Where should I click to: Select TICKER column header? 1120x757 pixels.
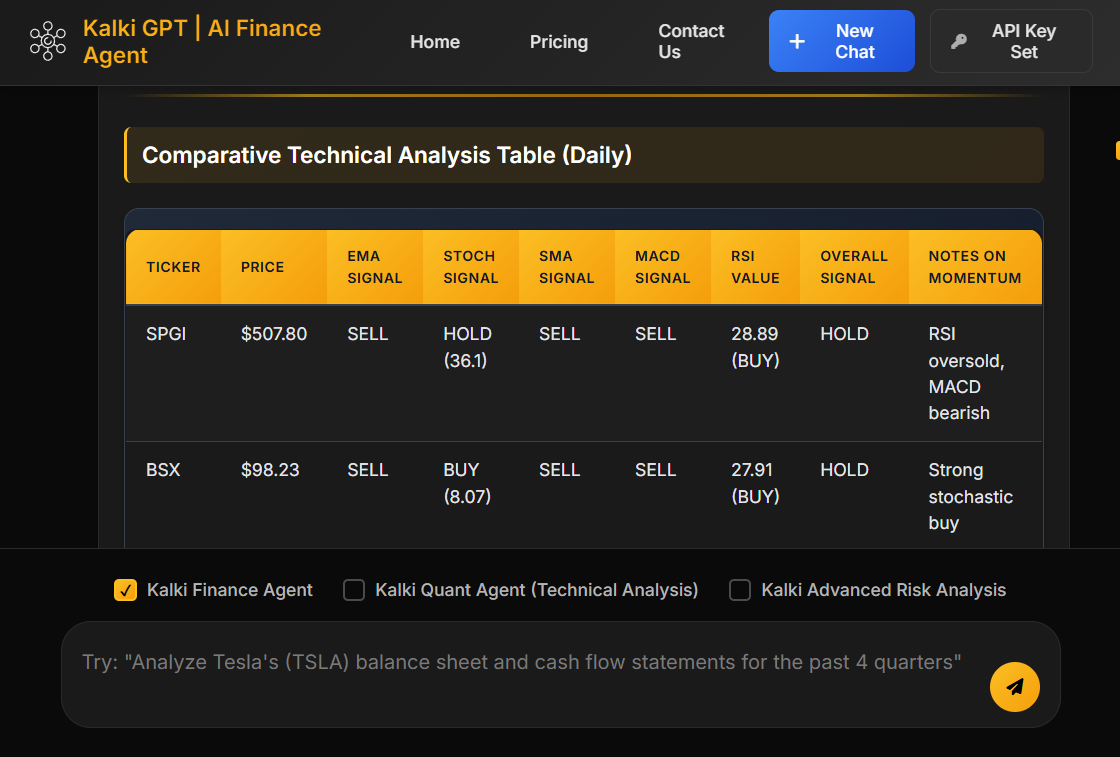point(174,267)
